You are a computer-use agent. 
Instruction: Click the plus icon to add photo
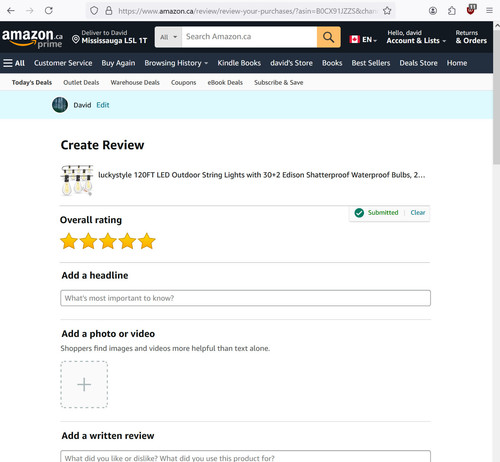[x=84, y=384]
